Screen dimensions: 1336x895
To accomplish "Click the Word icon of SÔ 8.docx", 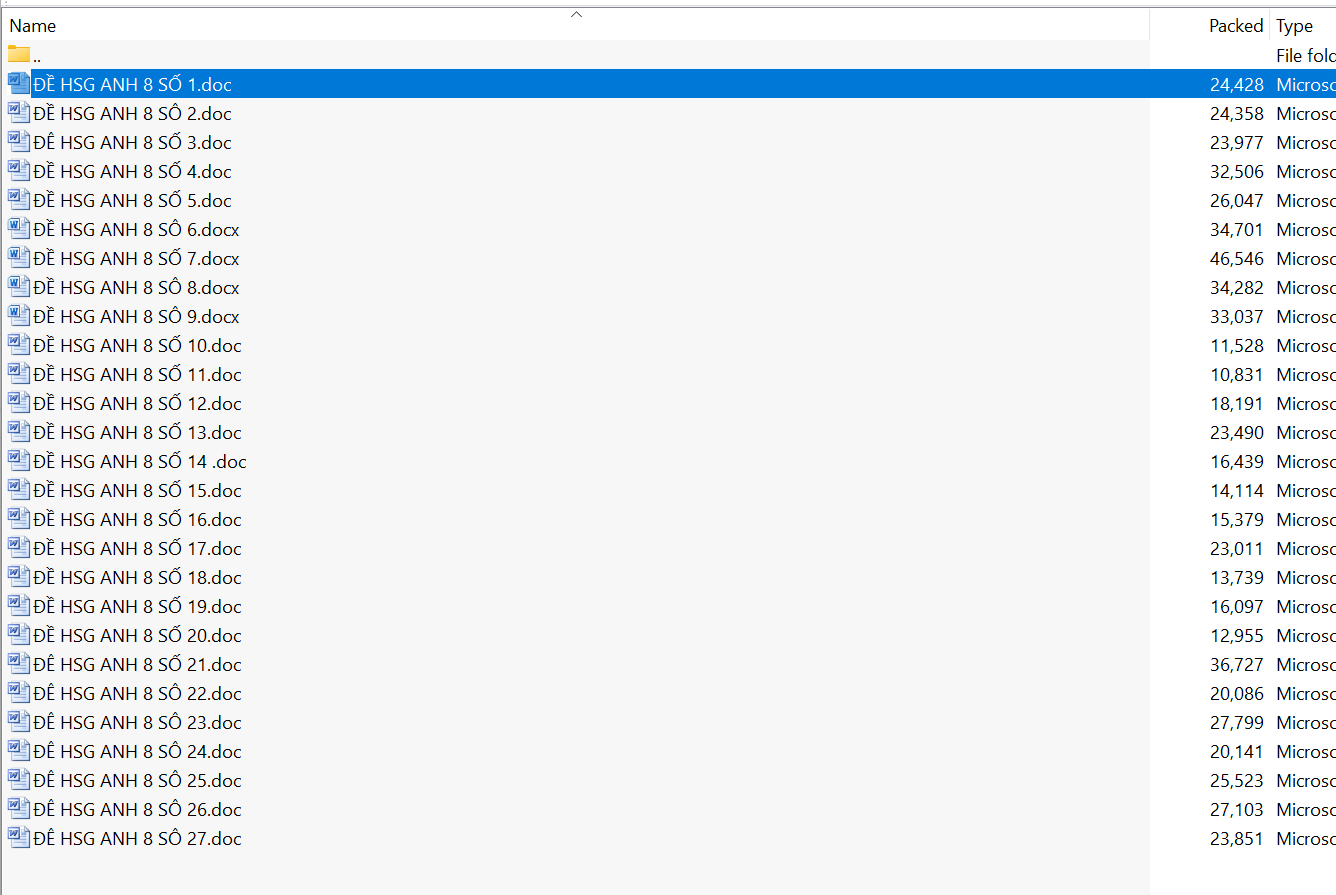I will point(19,287).
